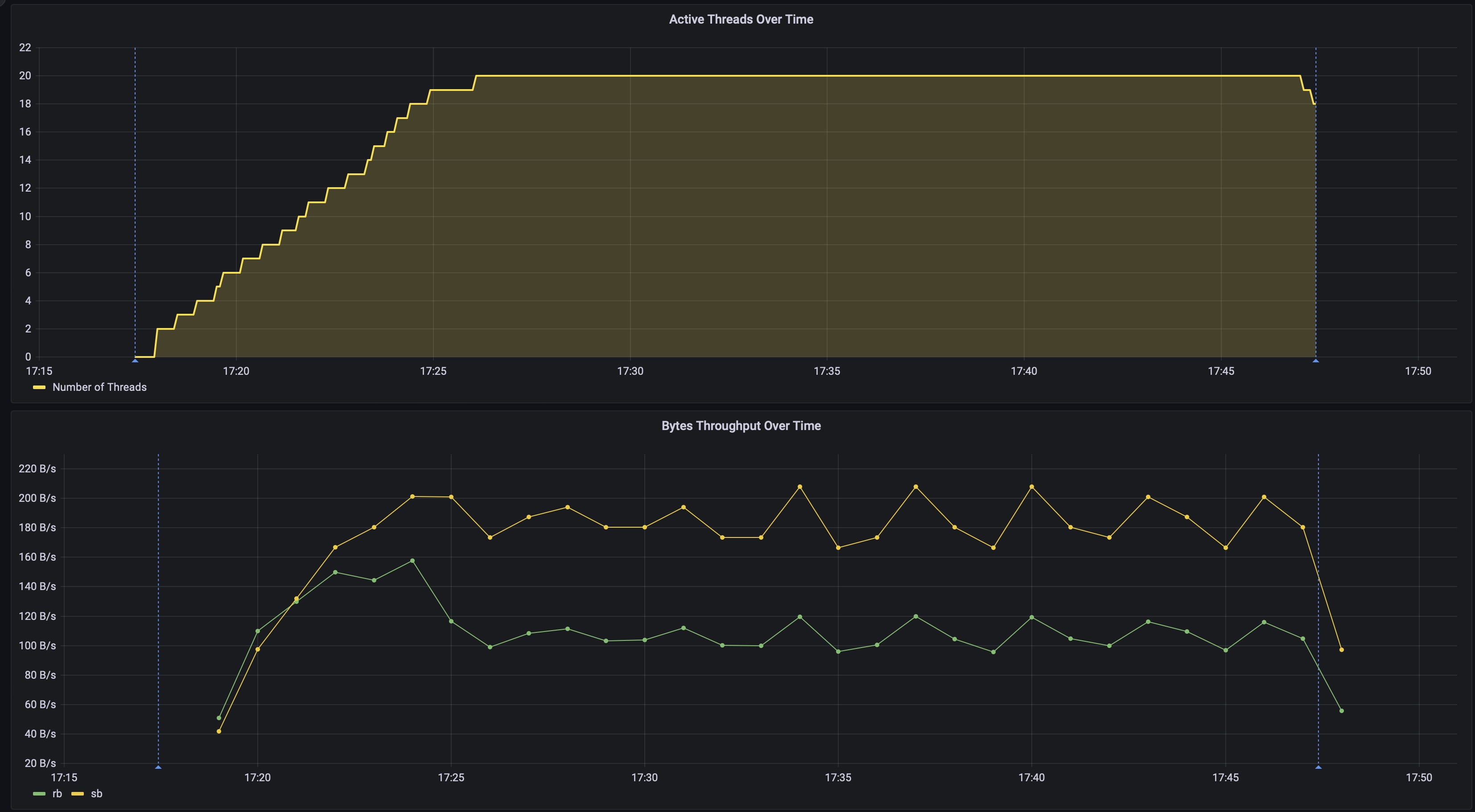Toggle the rb series legend label
The height and width of the screenshot is (812, 1475).
tap(57, 794)
